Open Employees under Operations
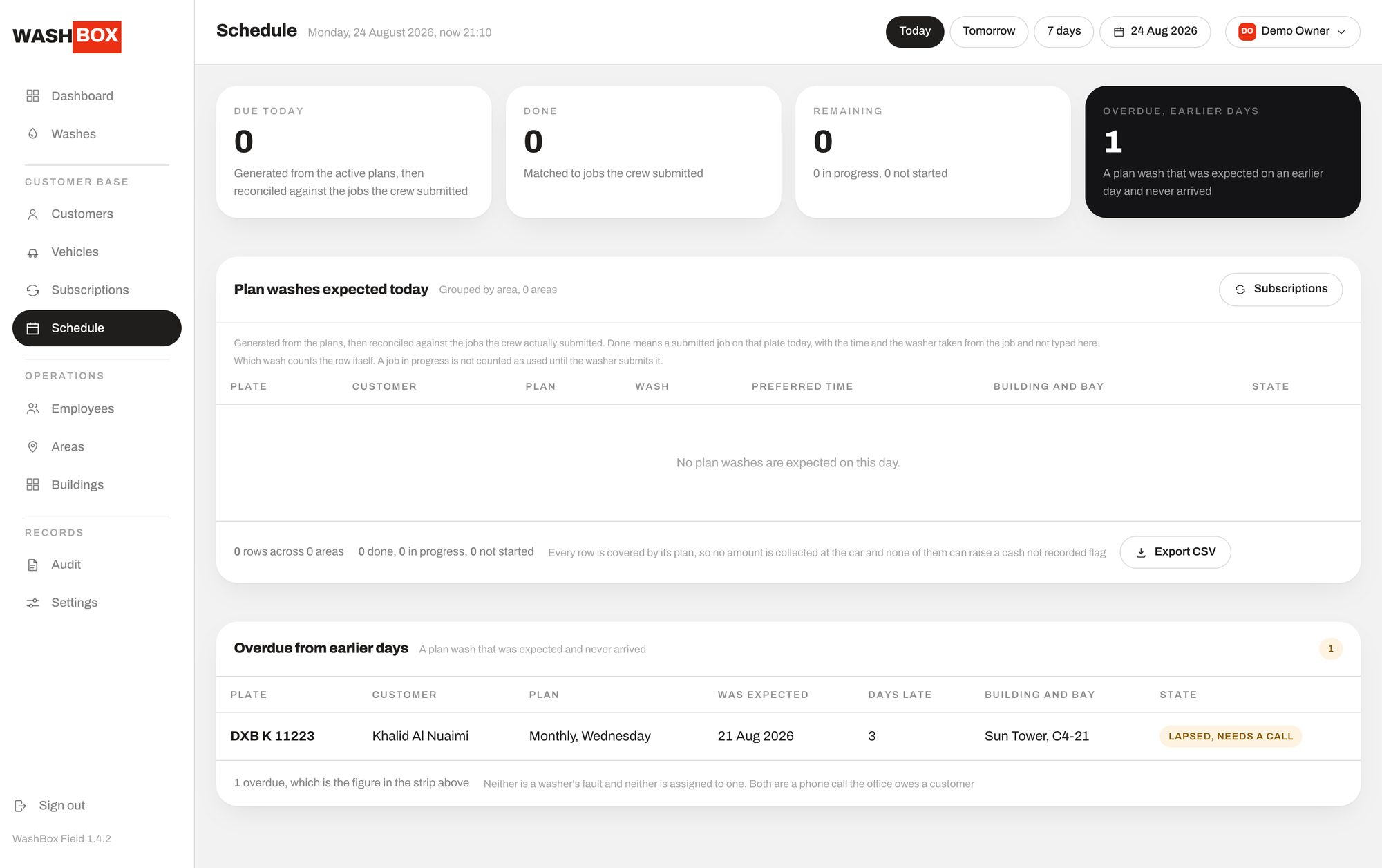1382x868 pixels. (97, 408)
